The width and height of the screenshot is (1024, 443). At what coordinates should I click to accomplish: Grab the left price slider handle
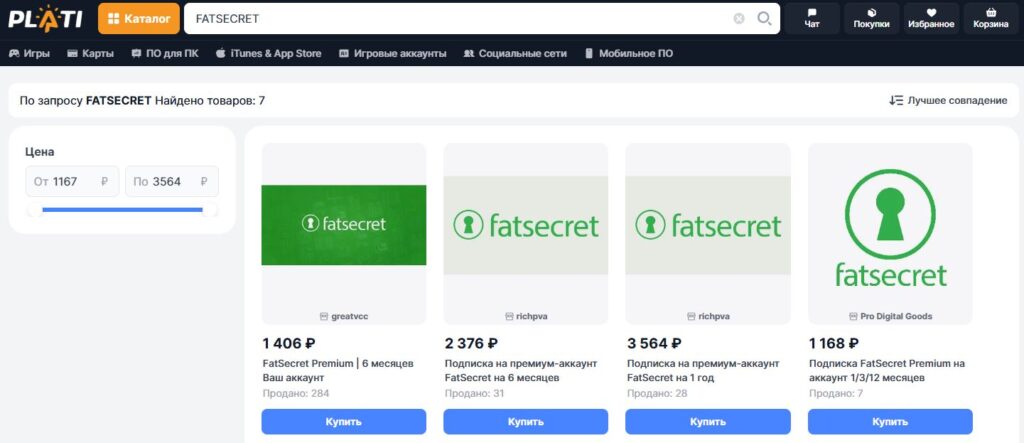[35, 210]
